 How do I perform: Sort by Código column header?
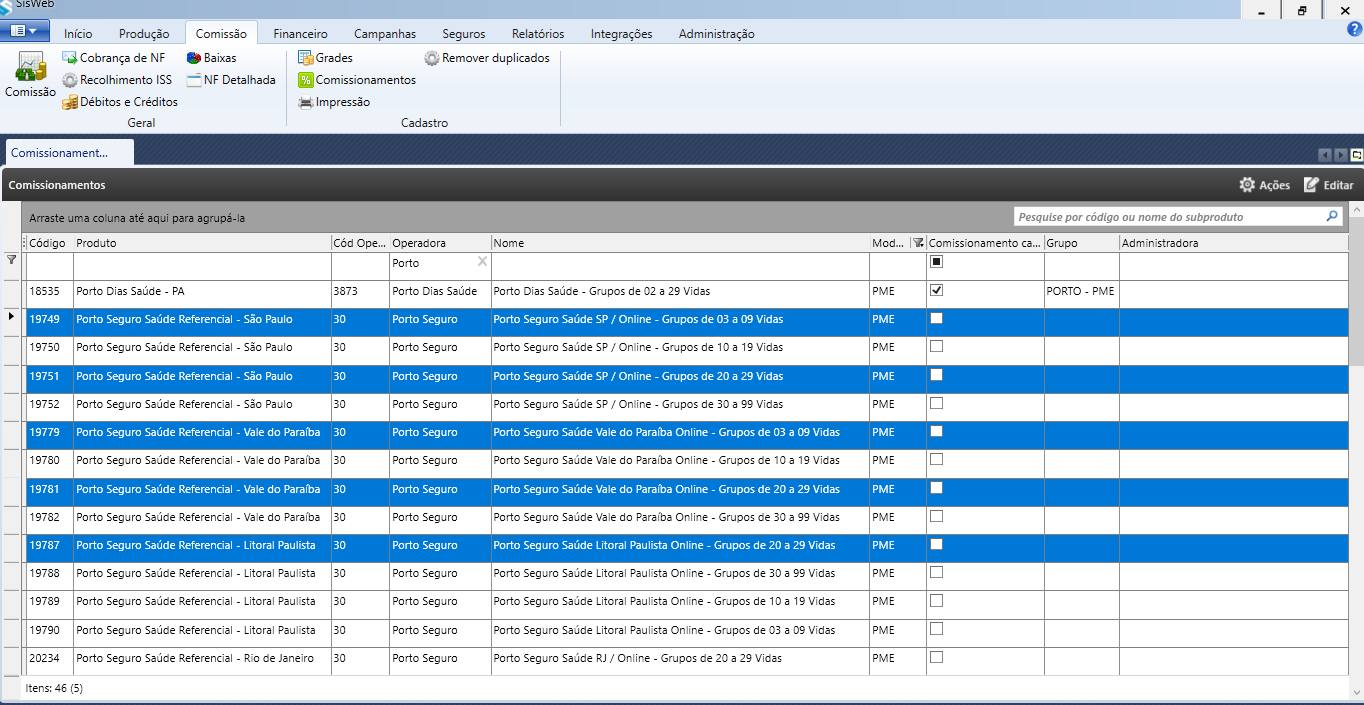click(x=47, y=243)
